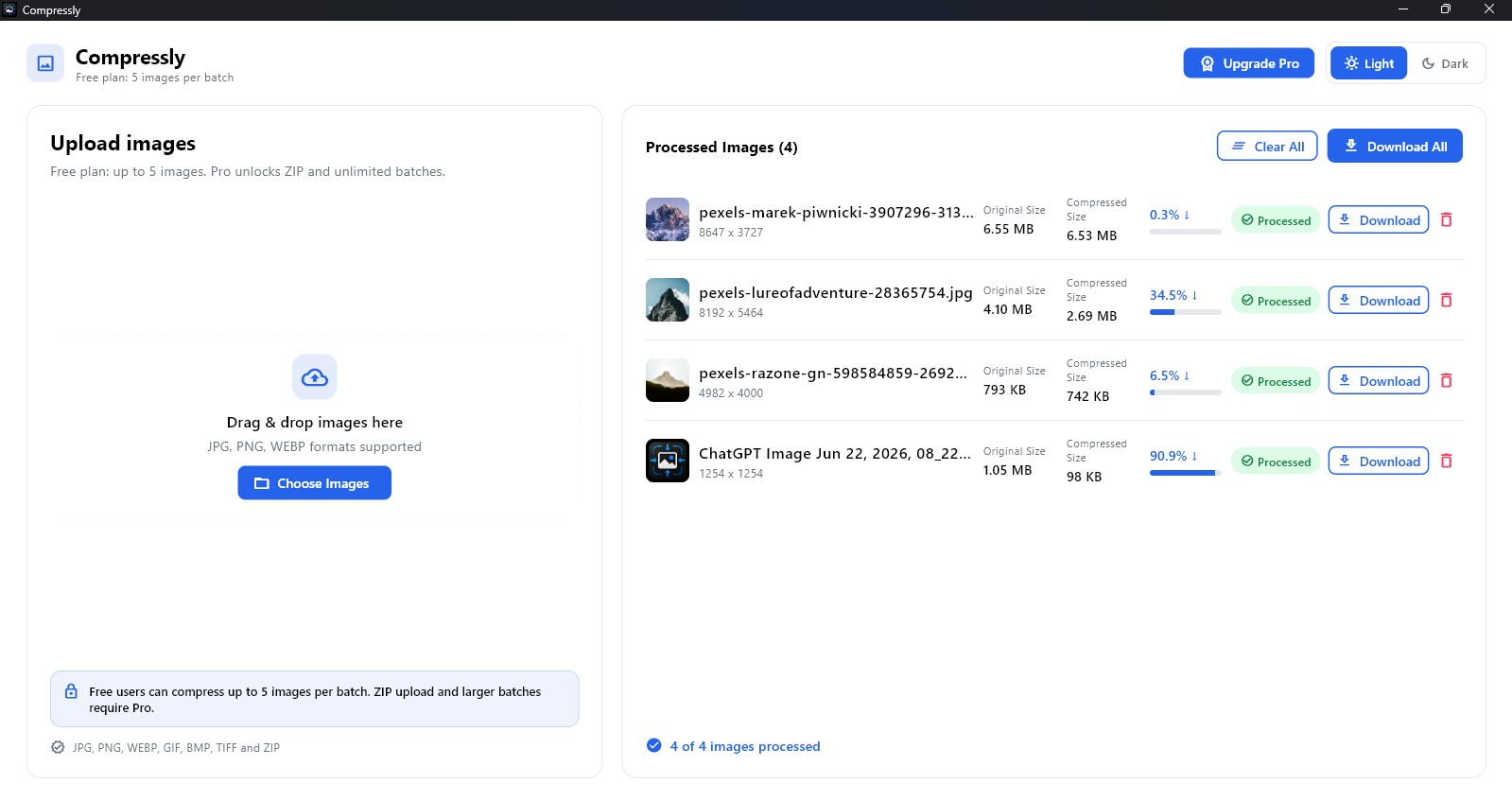Click the Processed badge for ChatGPT Image
The height and width of the screenshot is (801, 1512).
coord(1276,461)
